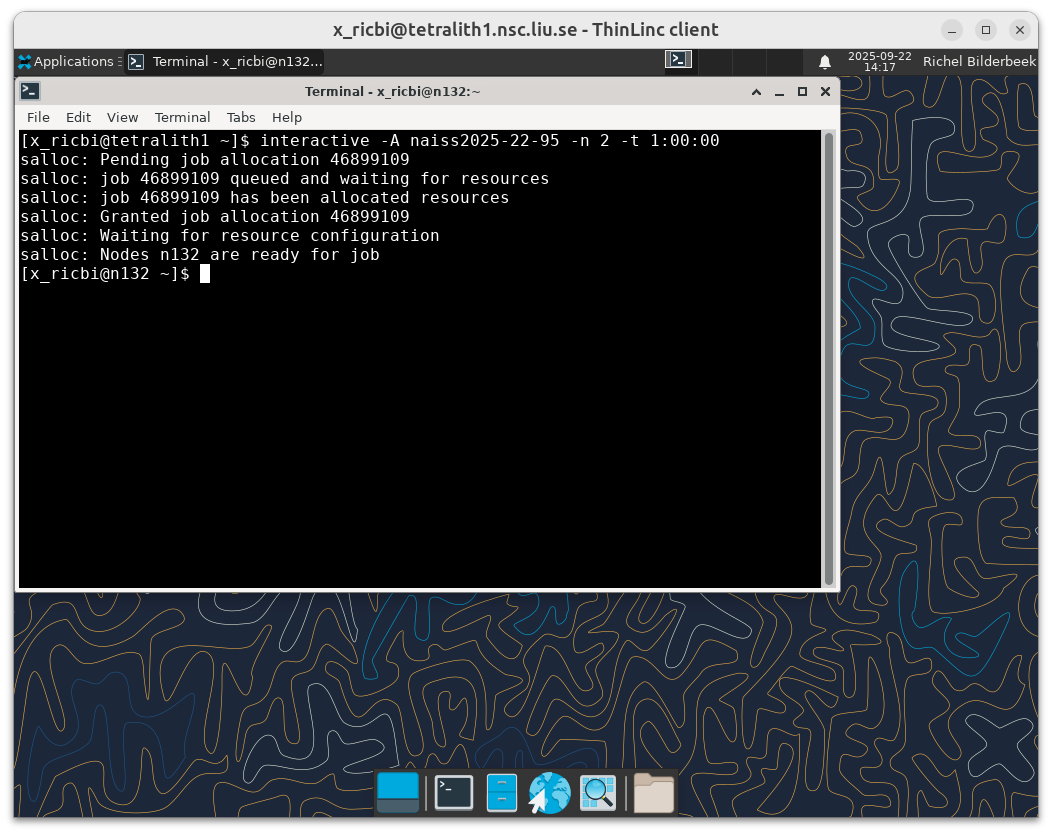Open the File menu
1052x834 pixels.
38,117
